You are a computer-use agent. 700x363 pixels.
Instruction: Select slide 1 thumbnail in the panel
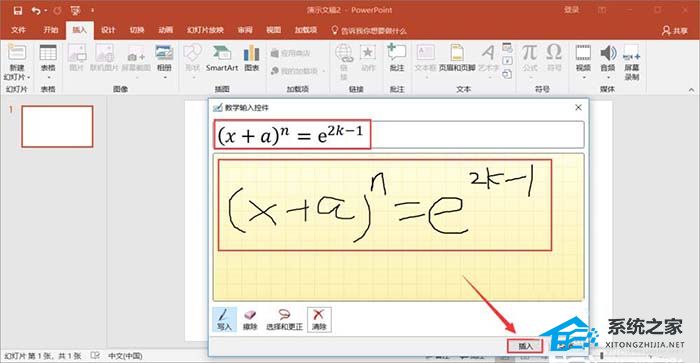click(57, 126)
